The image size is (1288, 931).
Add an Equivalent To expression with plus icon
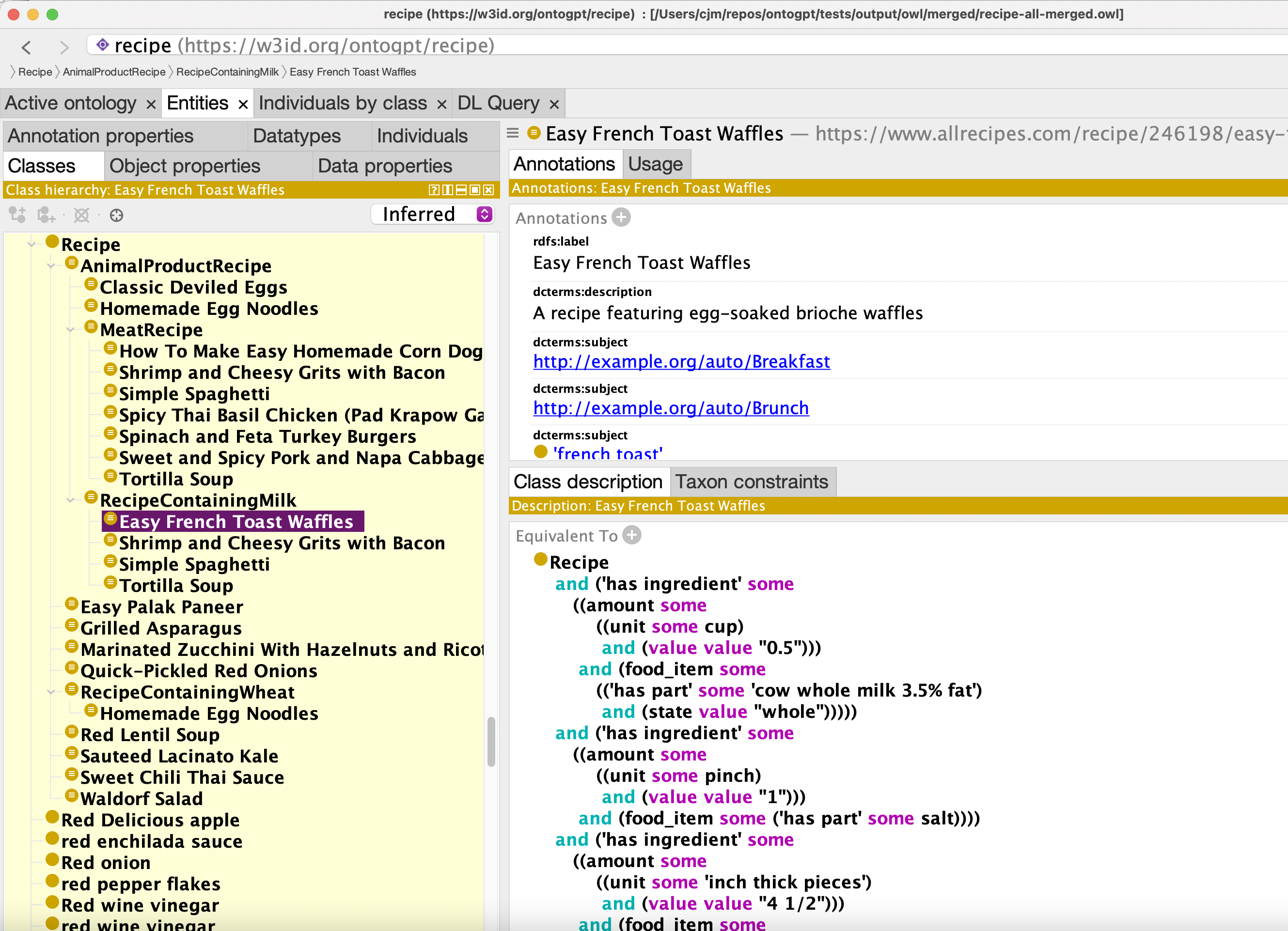pos(631,535)
